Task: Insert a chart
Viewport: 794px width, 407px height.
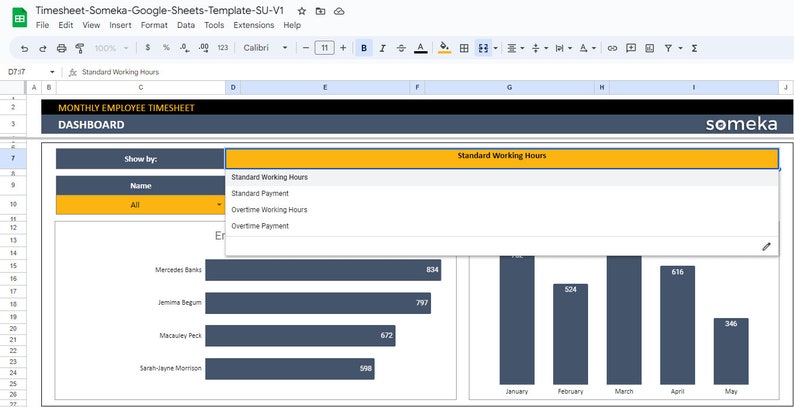Action: (650, 48)
